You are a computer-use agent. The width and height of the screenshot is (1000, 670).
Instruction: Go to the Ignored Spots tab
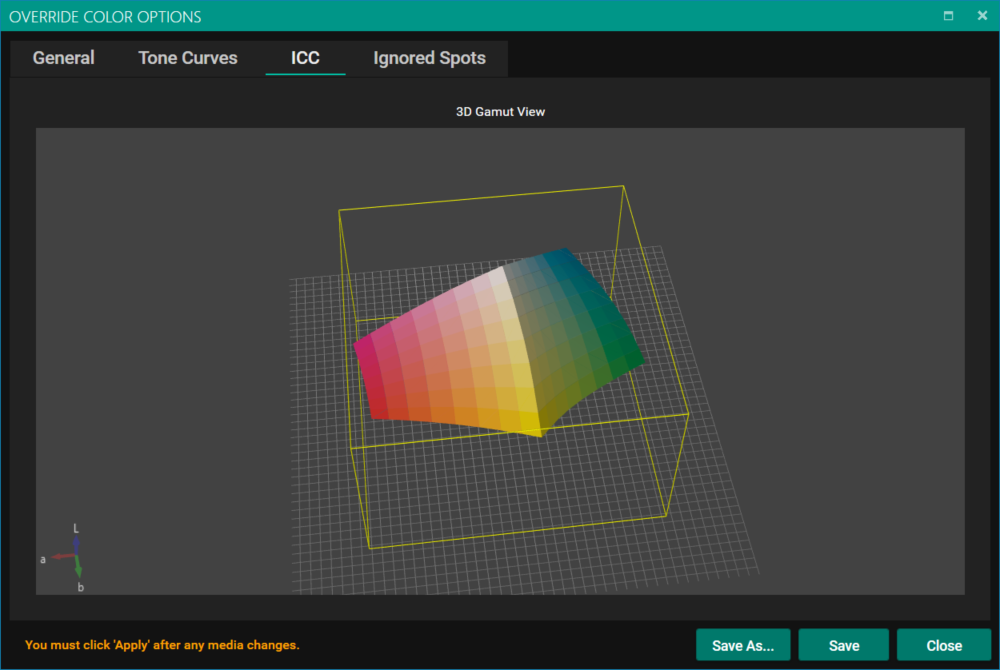click(429, 58)
